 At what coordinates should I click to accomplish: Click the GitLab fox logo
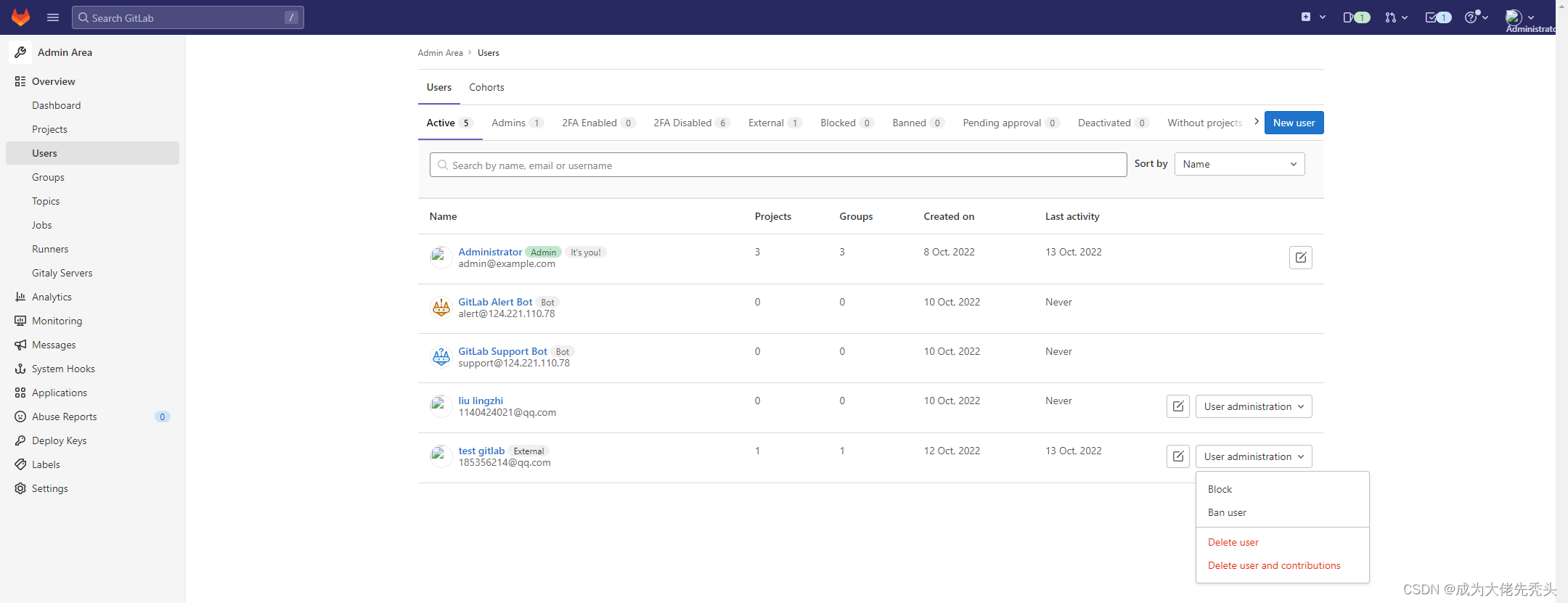pos(20,17)
